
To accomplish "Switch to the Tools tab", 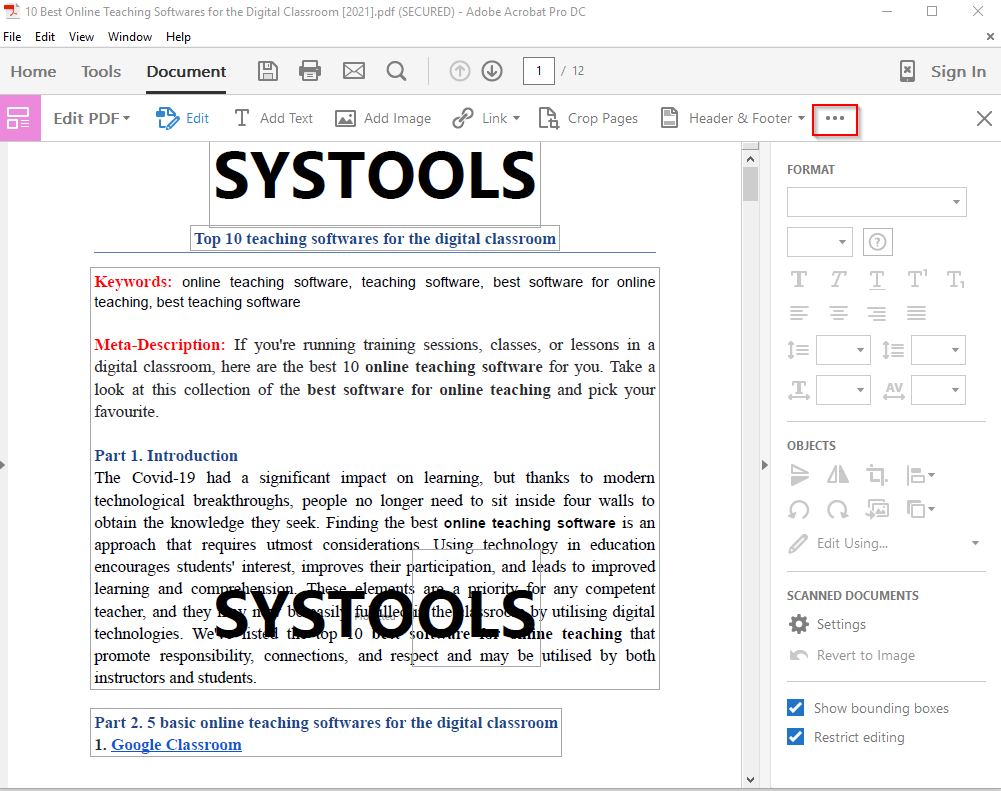I will (x=101, y=72).
